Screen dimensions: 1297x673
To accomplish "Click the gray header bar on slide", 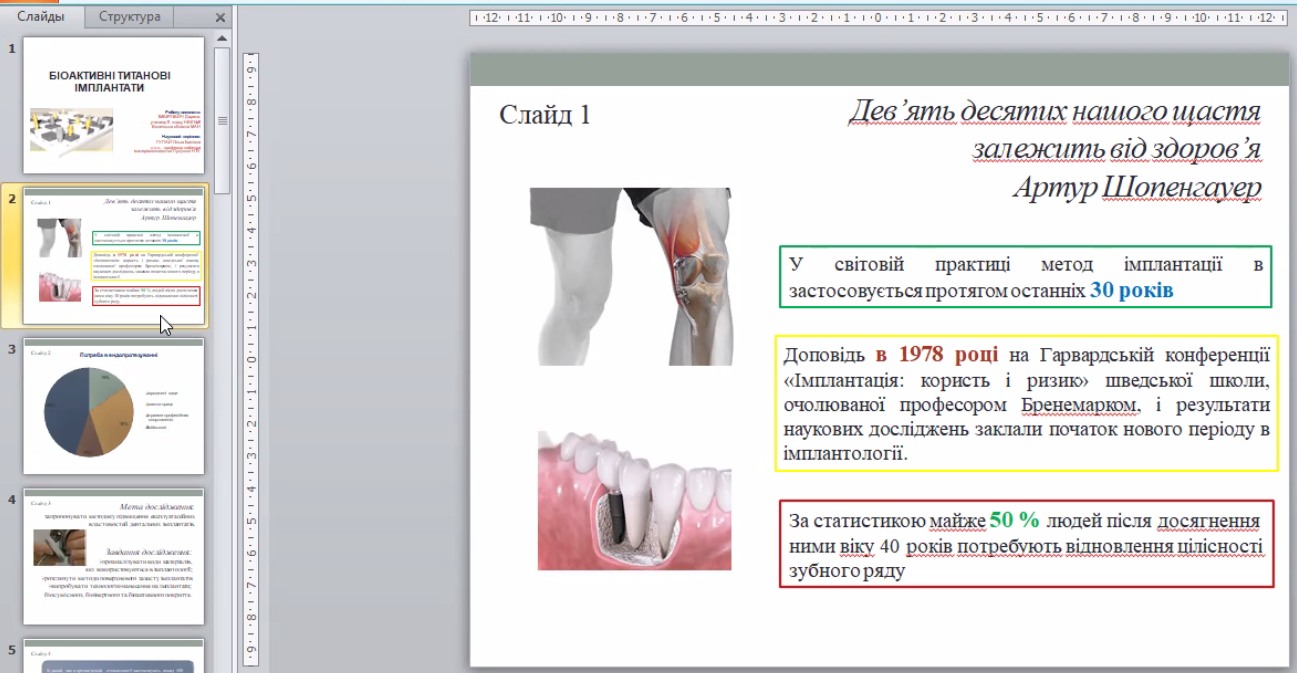I will tap(879, 70).
